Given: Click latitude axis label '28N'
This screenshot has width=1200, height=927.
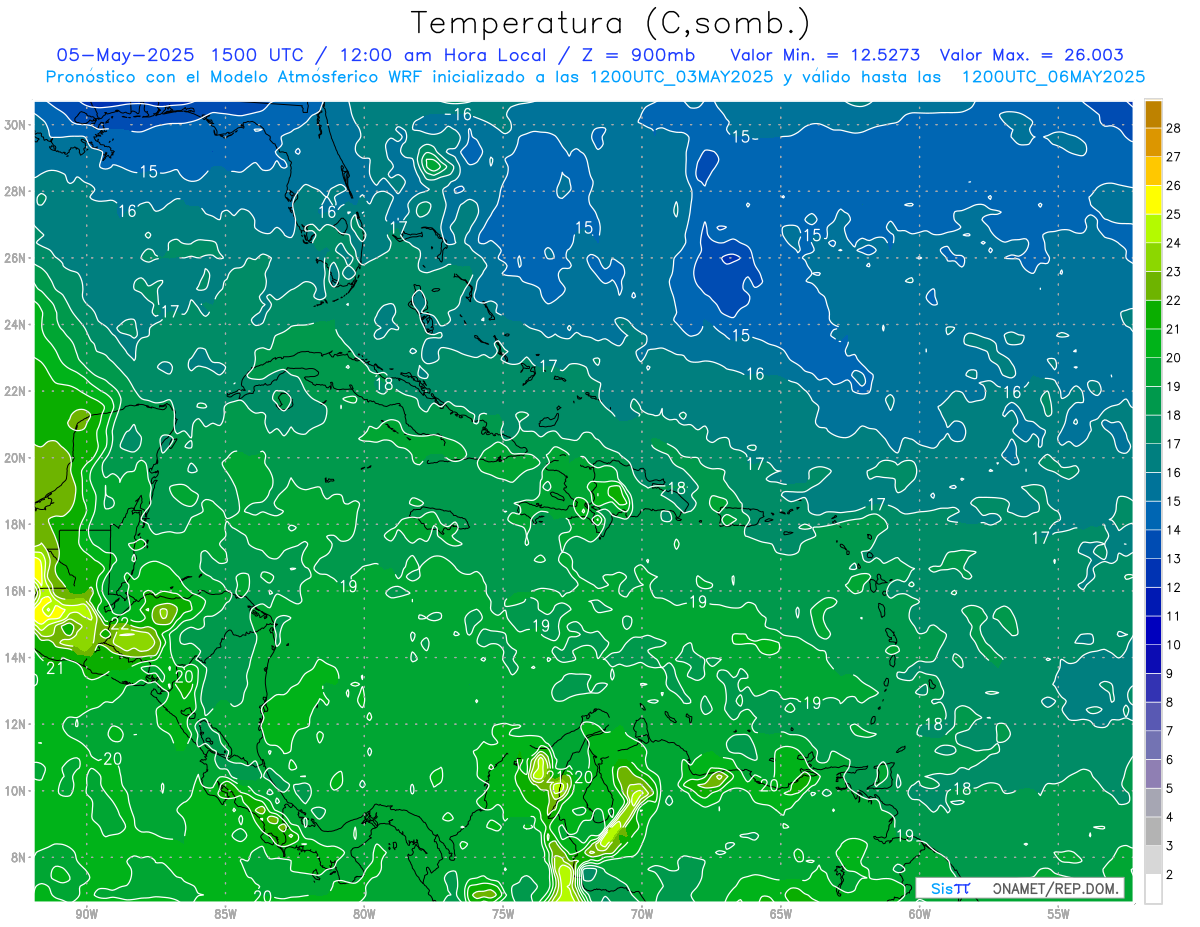Looking at the screenshot, I should click(16, 191).
